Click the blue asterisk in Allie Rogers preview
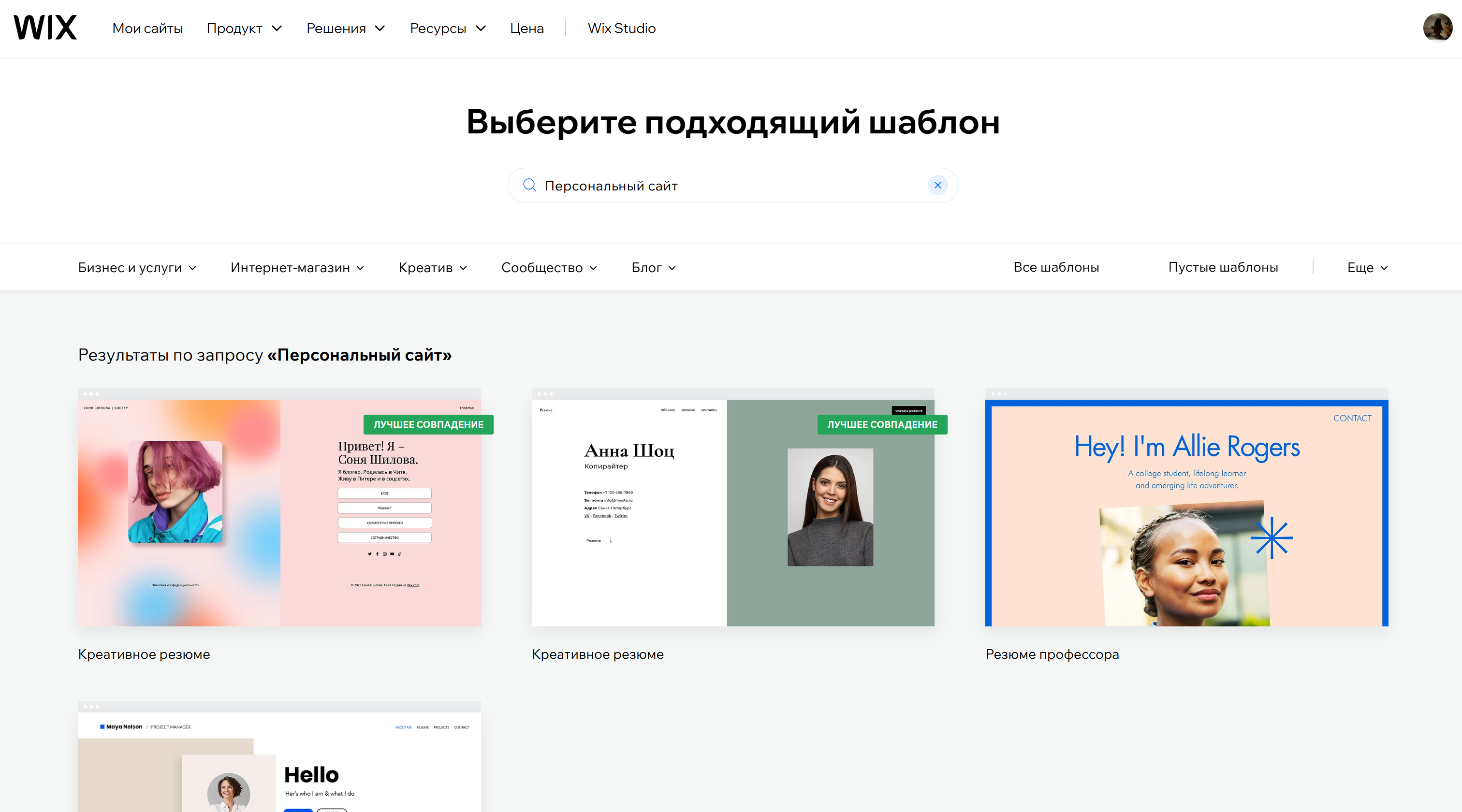This screenshot has width=1462, height=812. pyautogui.click(x=1272, y=537)
